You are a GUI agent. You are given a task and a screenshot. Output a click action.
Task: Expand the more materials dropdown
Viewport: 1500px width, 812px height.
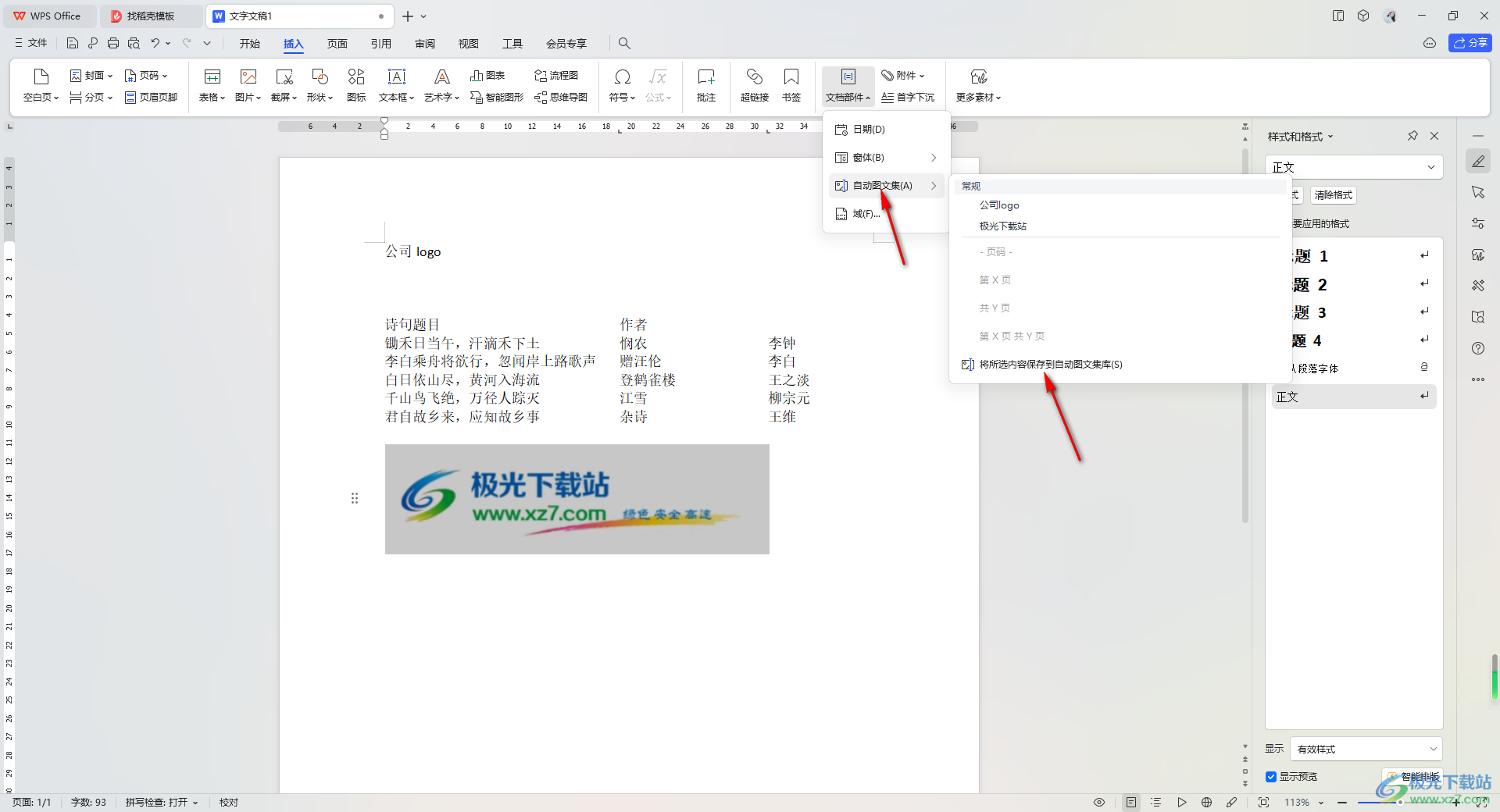tap(979, 85)
